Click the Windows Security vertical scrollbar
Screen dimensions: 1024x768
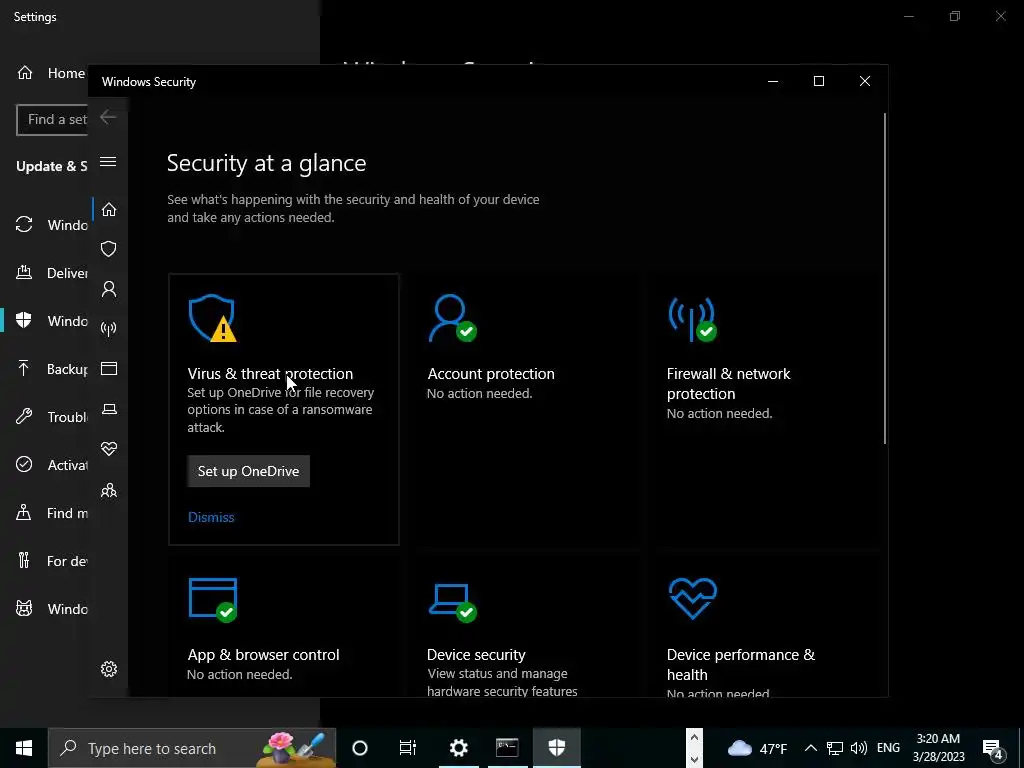click(885, 278)
